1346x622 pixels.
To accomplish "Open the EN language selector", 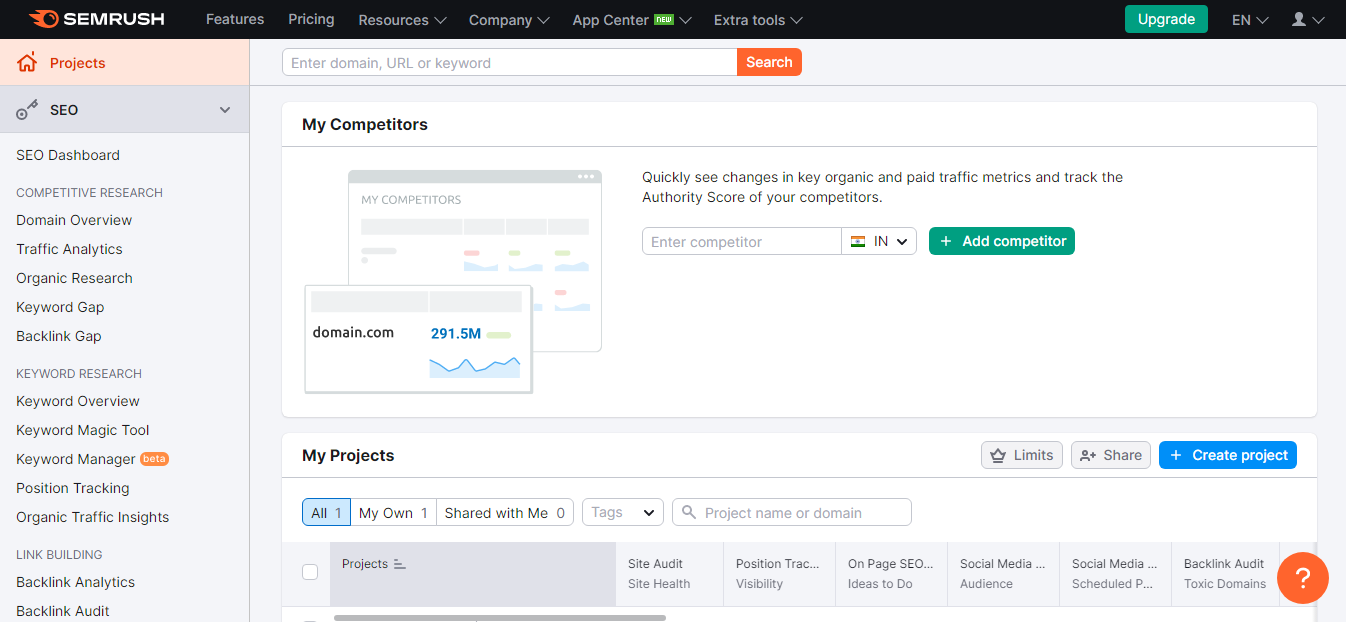I will pos(1250,20).
